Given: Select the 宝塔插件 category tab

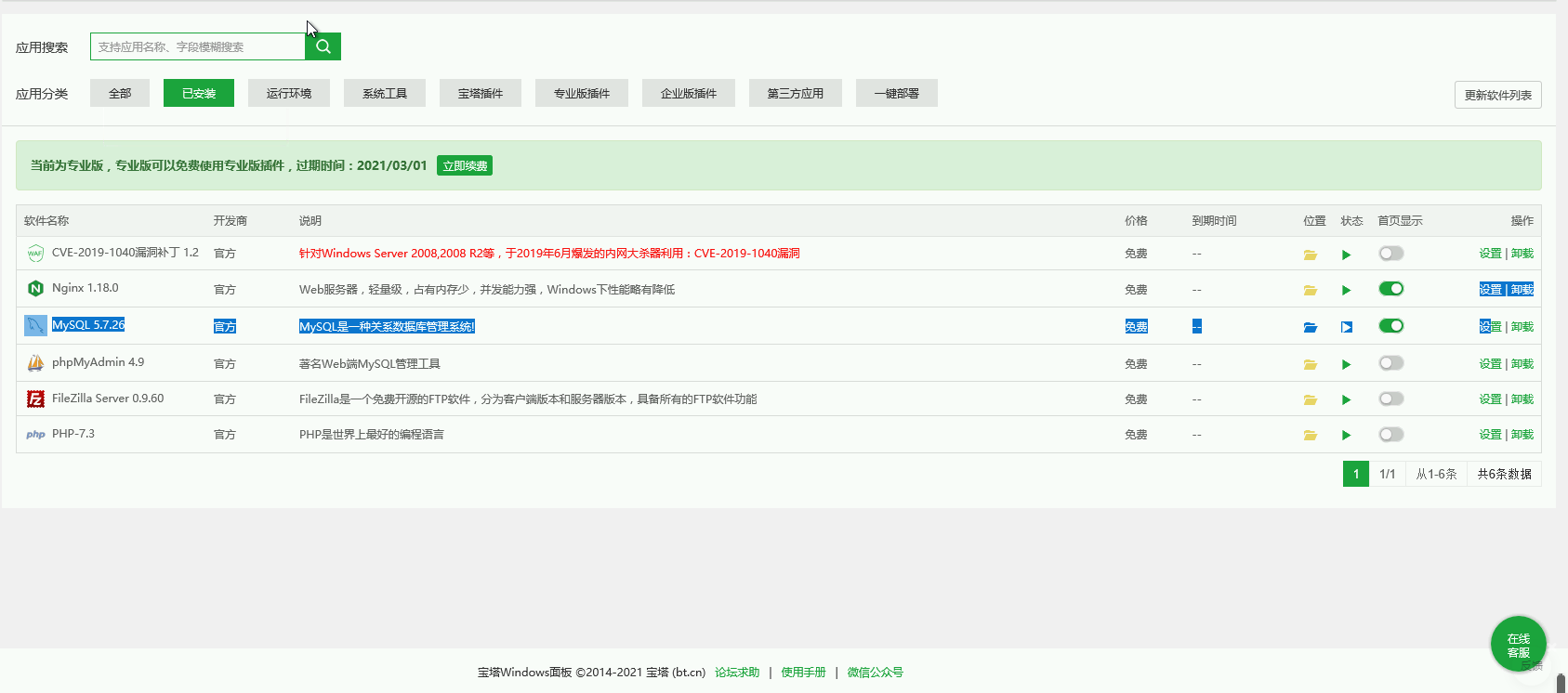Looking at the screenshot, I should point(481,93).
